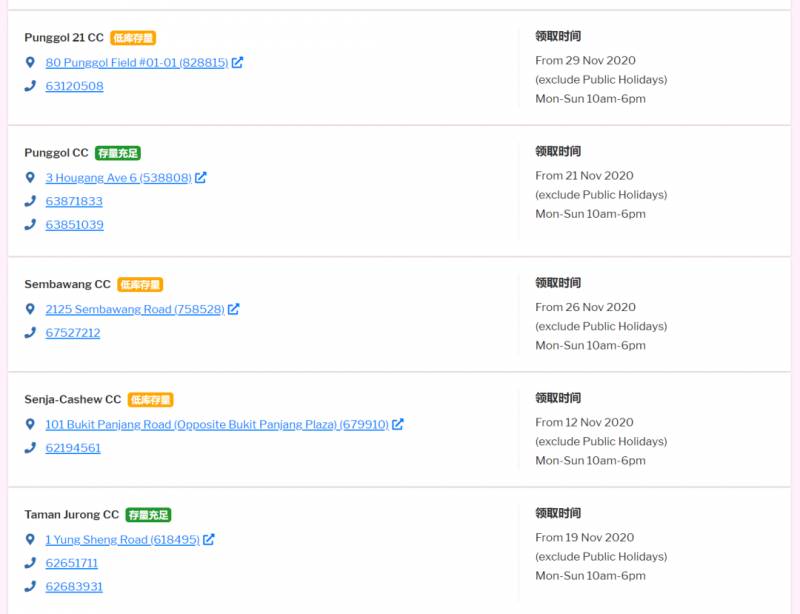This screenshot has height=614, width=800.
Task: Open address link 3 Hougang Ave 6
Action: click(x=118, y=178)
